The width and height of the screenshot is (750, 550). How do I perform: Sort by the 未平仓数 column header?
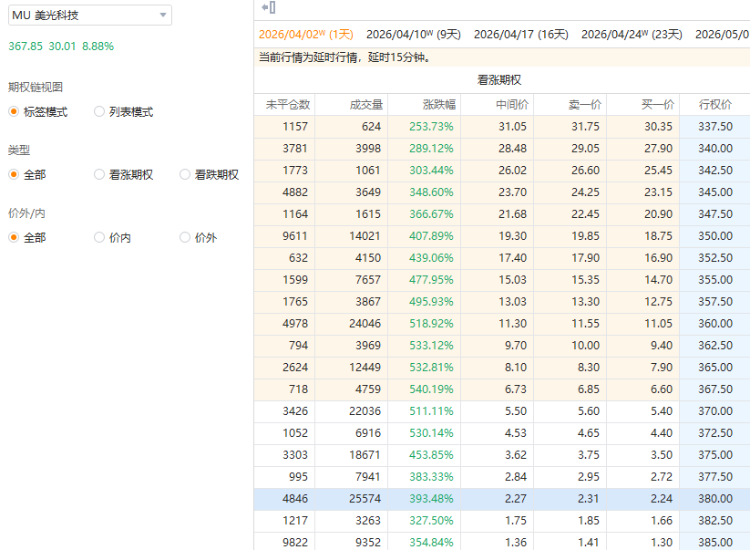[288, 105]
